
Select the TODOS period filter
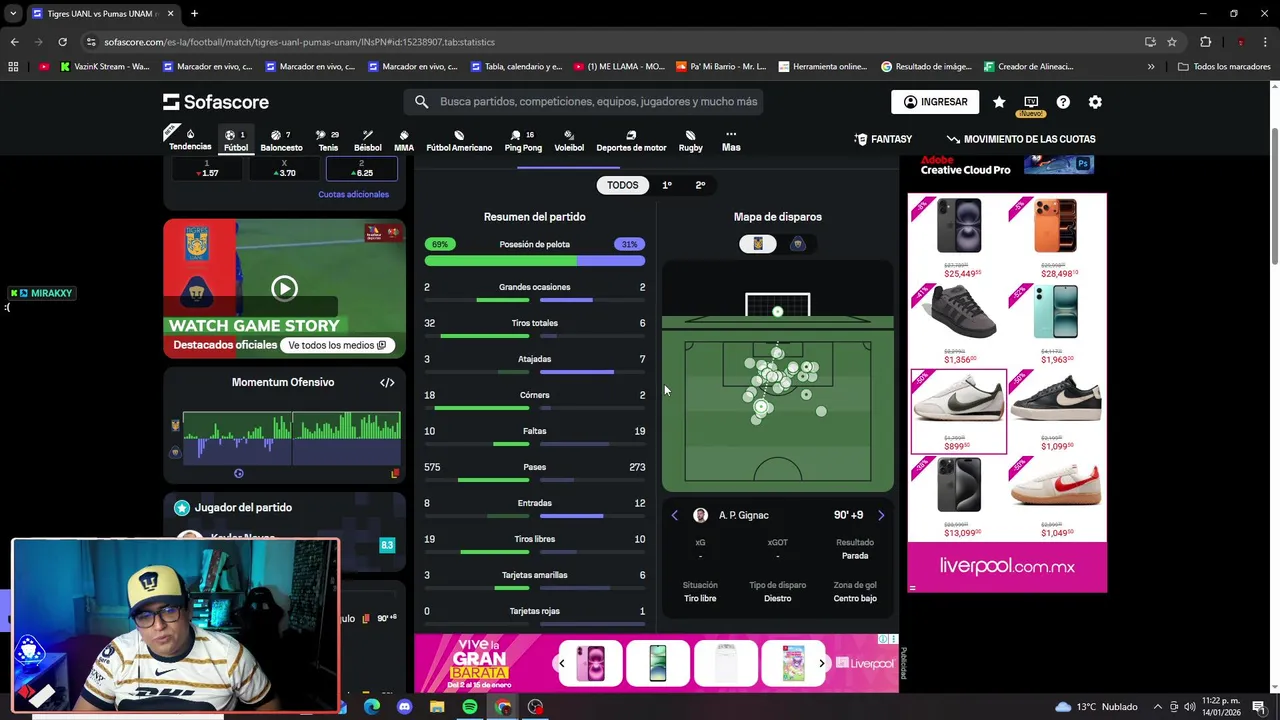click(622, 185)
